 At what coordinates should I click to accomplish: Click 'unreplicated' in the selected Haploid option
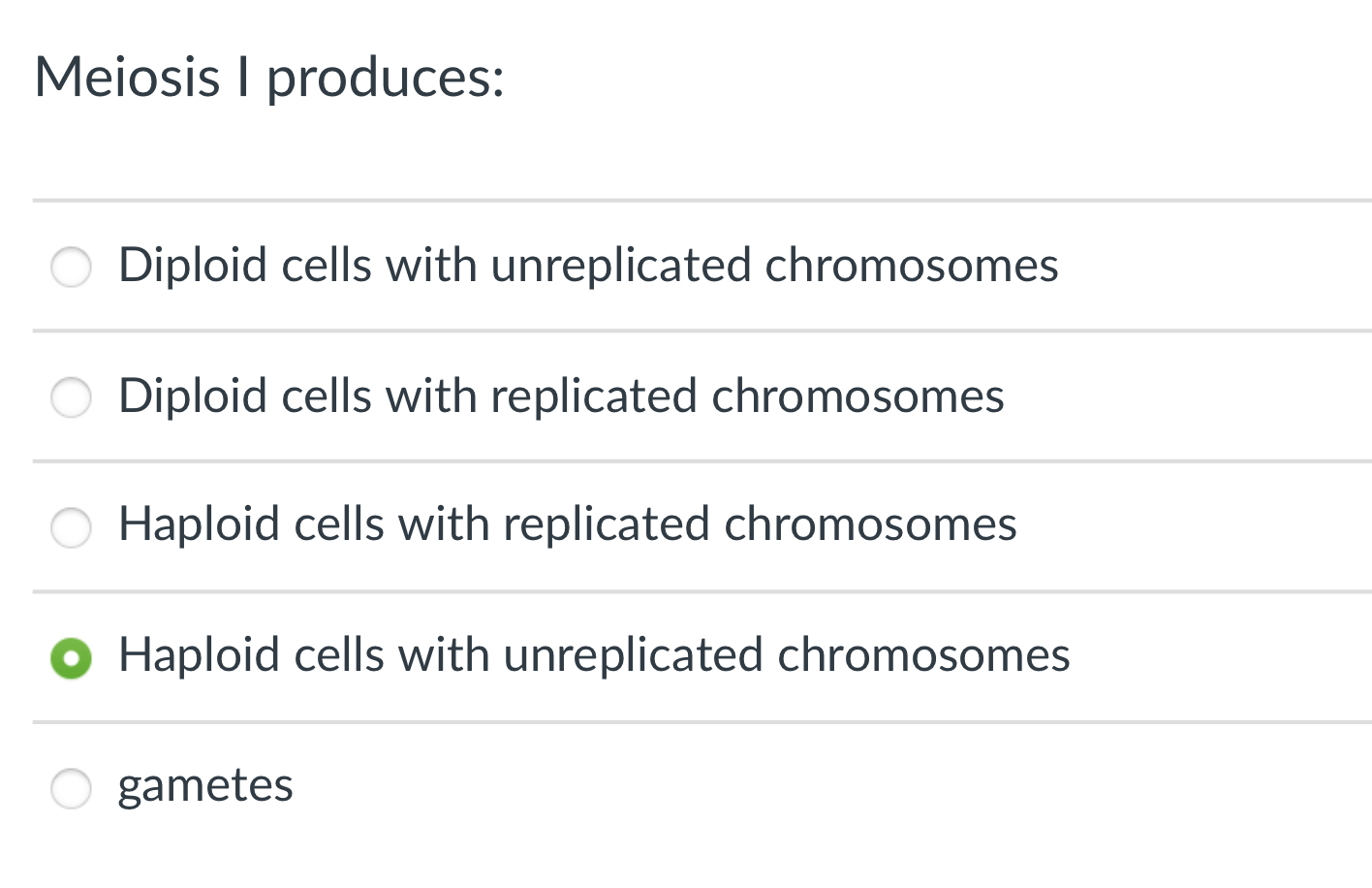634,657
